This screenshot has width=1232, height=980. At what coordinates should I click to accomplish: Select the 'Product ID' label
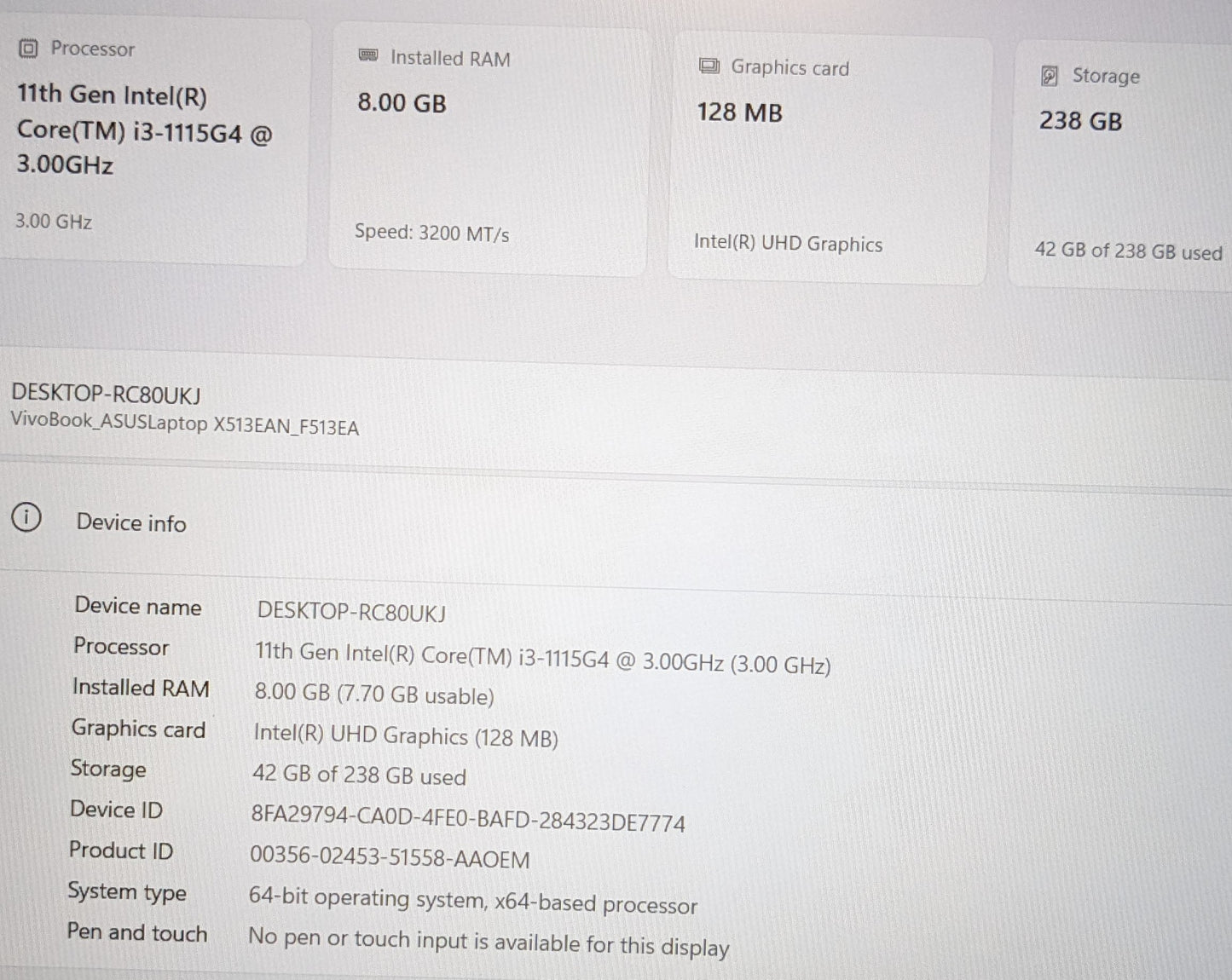(x=121, y=850)
